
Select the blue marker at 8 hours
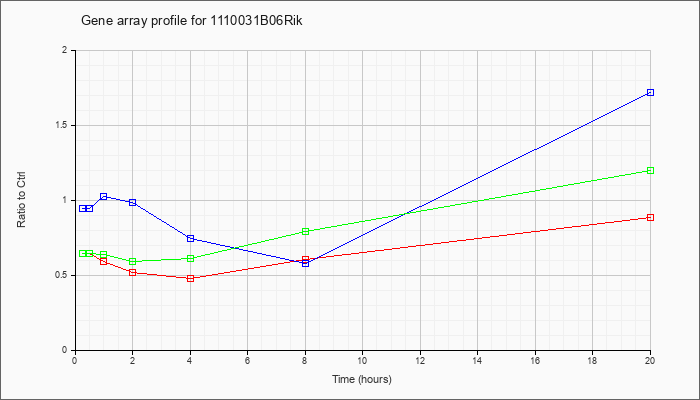coord(305,263)
